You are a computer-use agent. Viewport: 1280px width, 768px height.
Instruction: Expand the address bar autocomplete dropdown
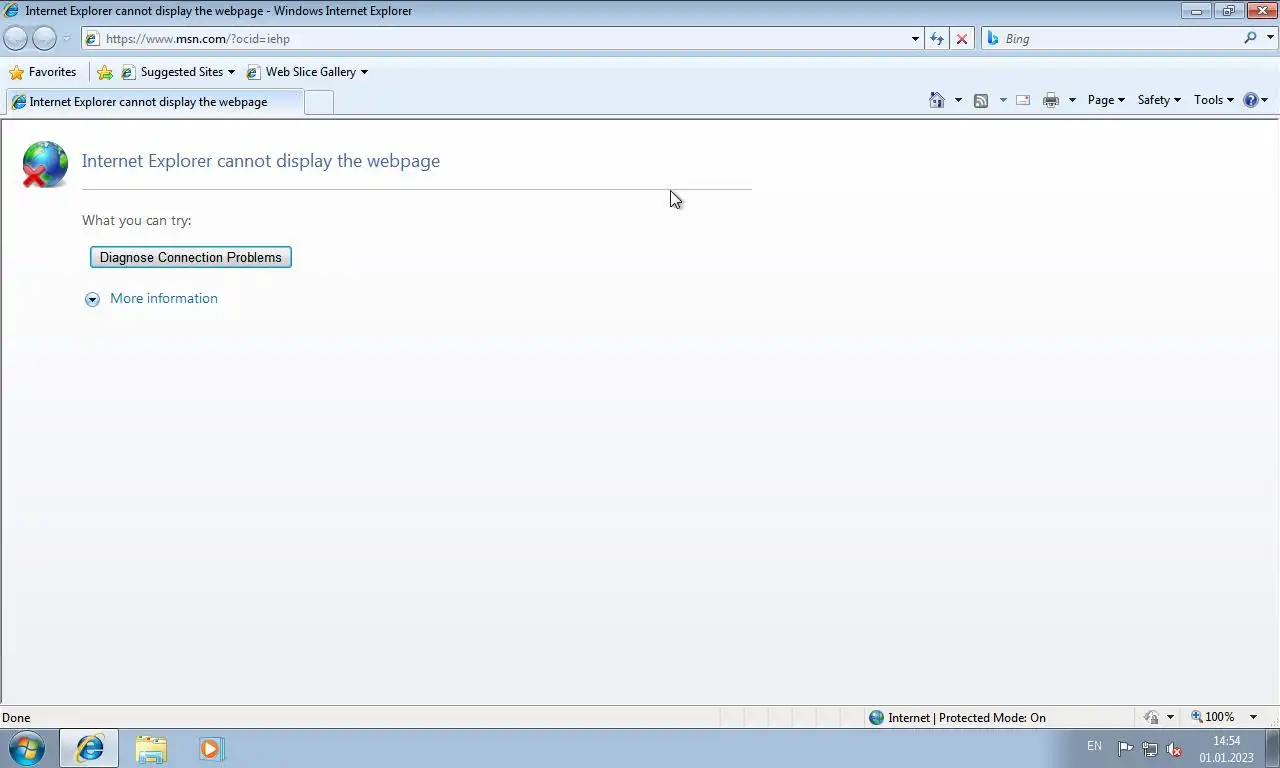(x=915, y=39)
